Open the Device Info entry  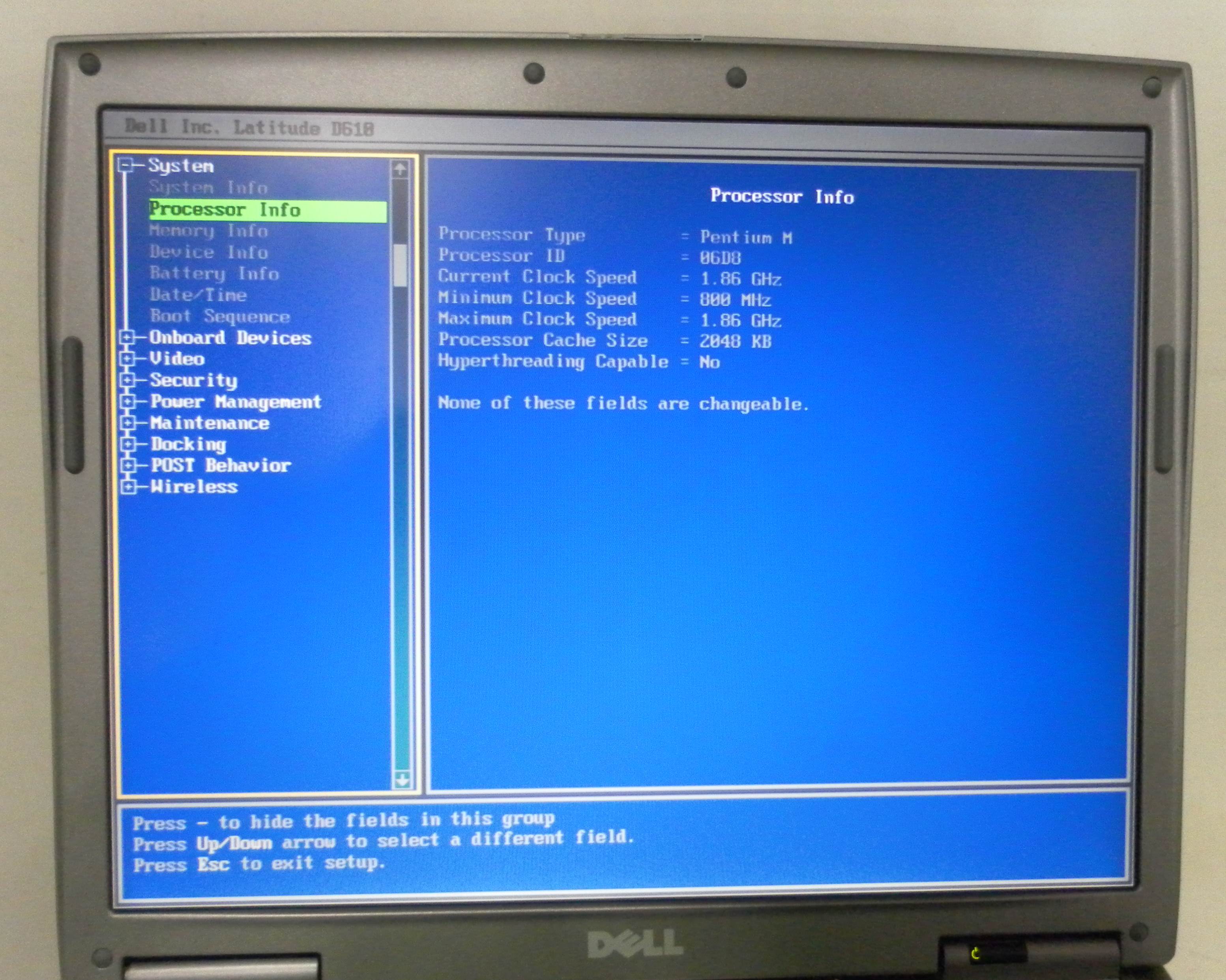(x=208, y=252)
